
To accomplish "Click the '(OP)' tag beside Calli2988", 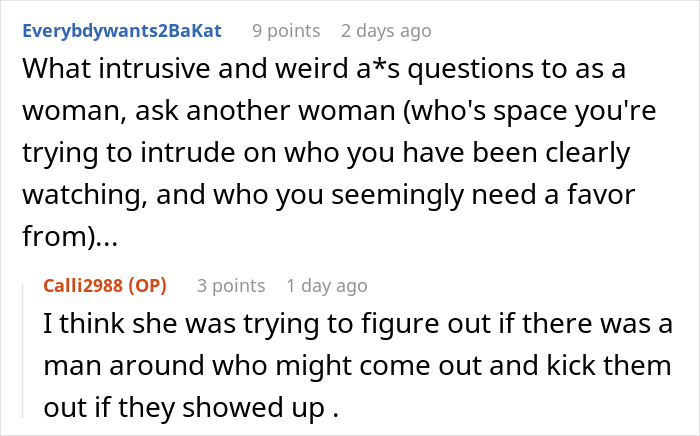I will tap(148, 286).
